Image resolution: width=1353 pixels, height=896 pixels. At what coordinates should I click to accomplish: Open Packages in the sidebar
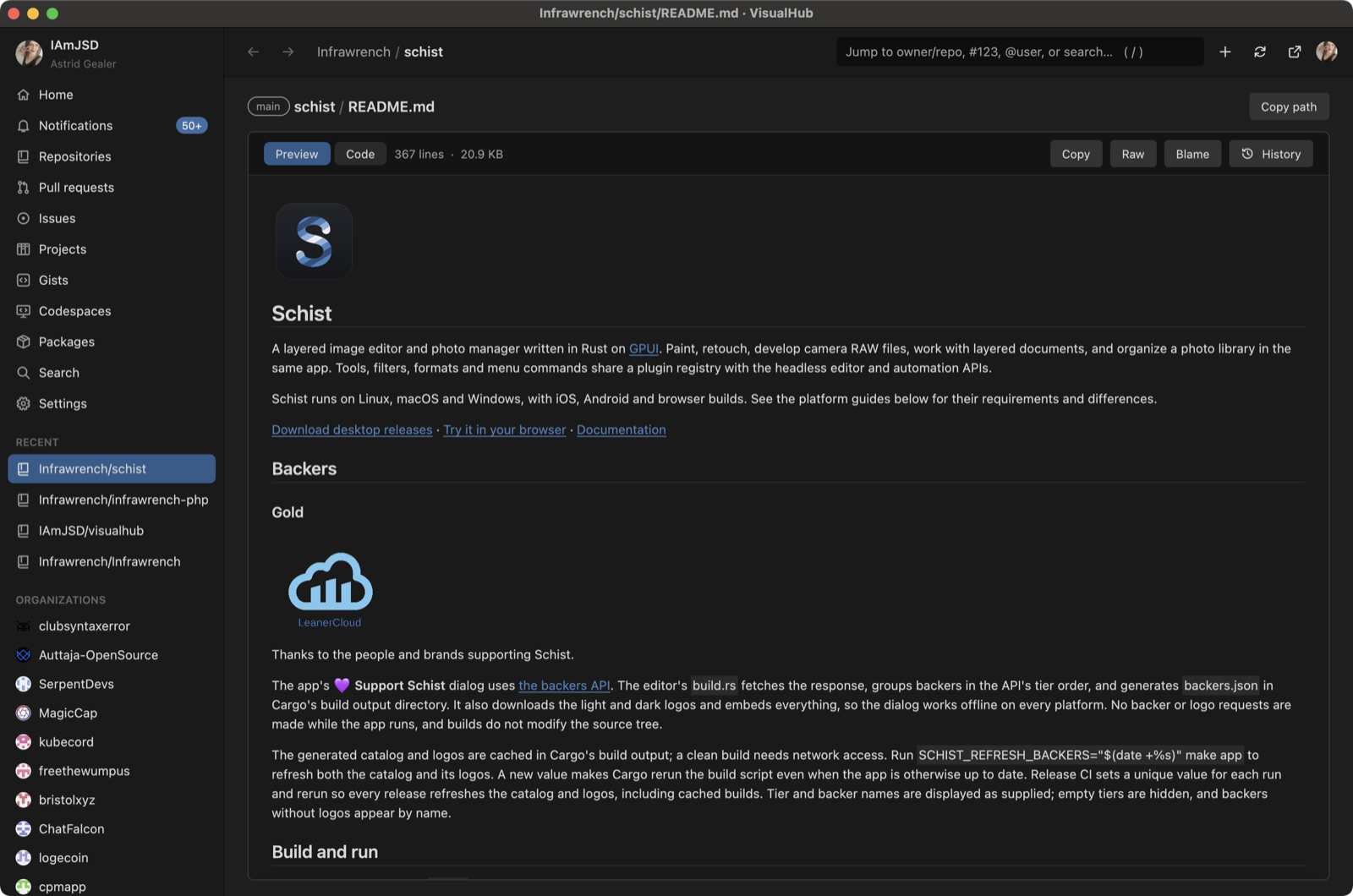click(112, 341)
